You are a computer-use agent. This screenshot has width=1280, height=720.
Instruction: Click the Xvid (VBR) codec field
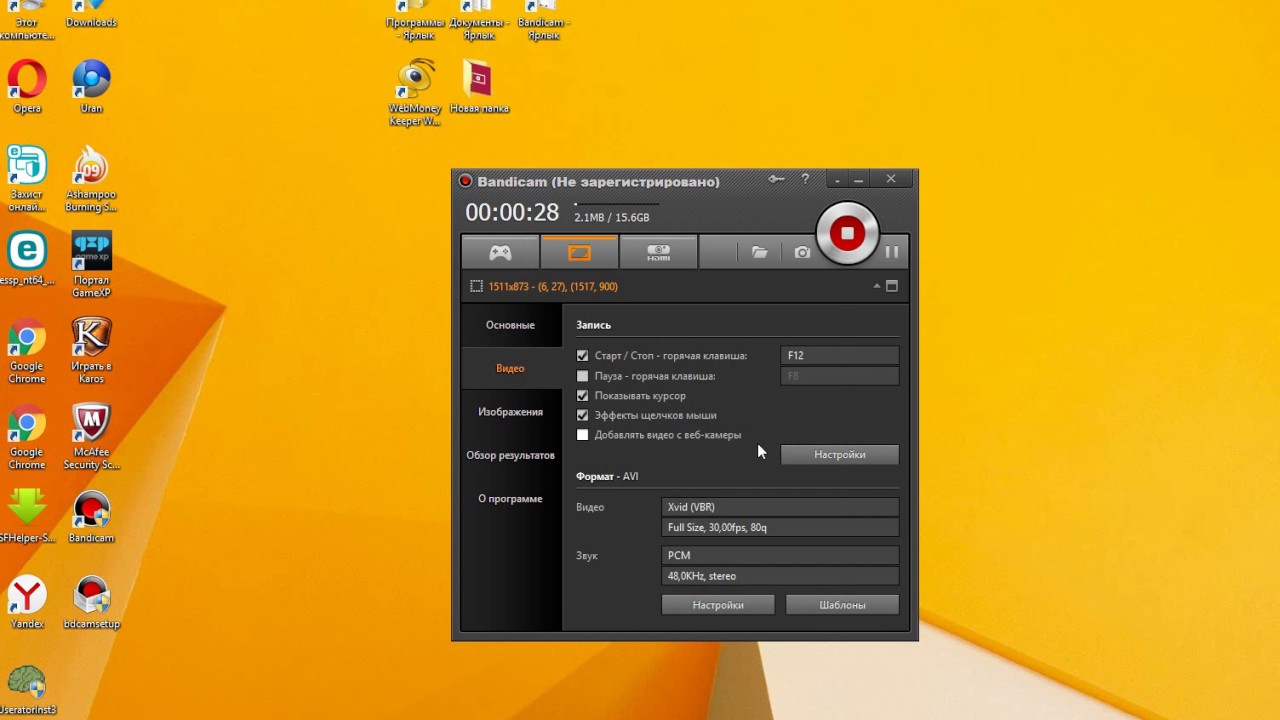click(780, 507)
